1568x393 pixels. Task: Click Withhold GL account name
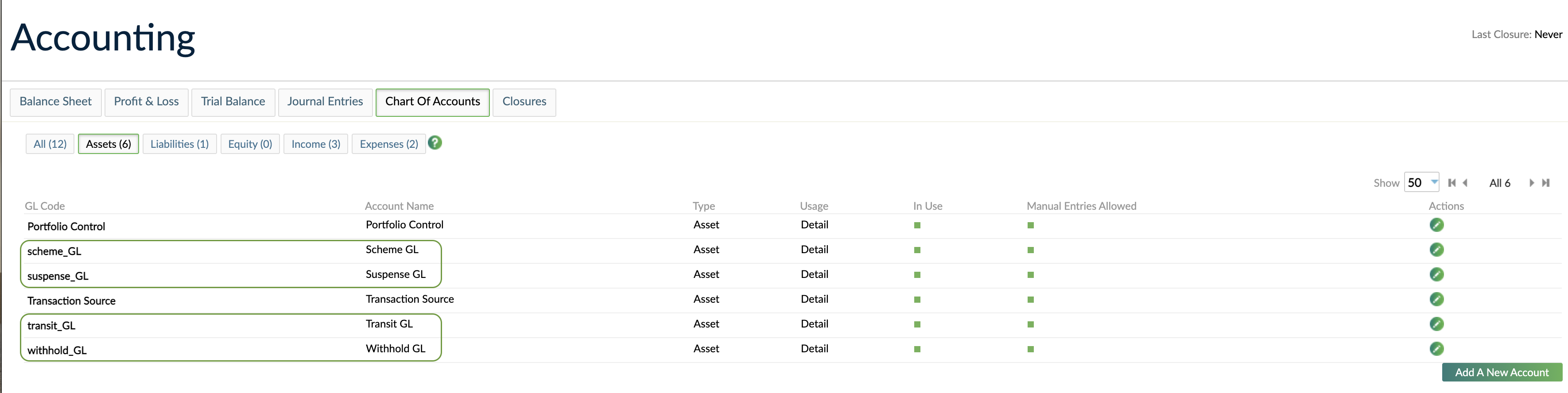pos(396,349)
